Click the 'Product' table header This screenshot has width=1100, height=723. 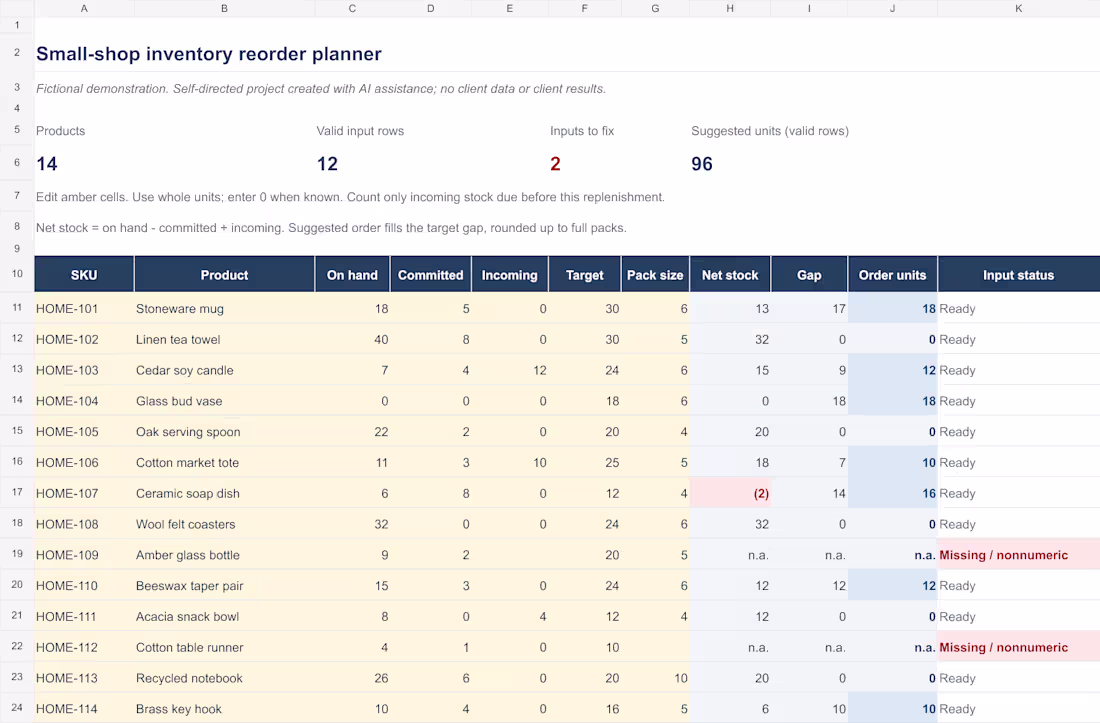coord(224,275)
